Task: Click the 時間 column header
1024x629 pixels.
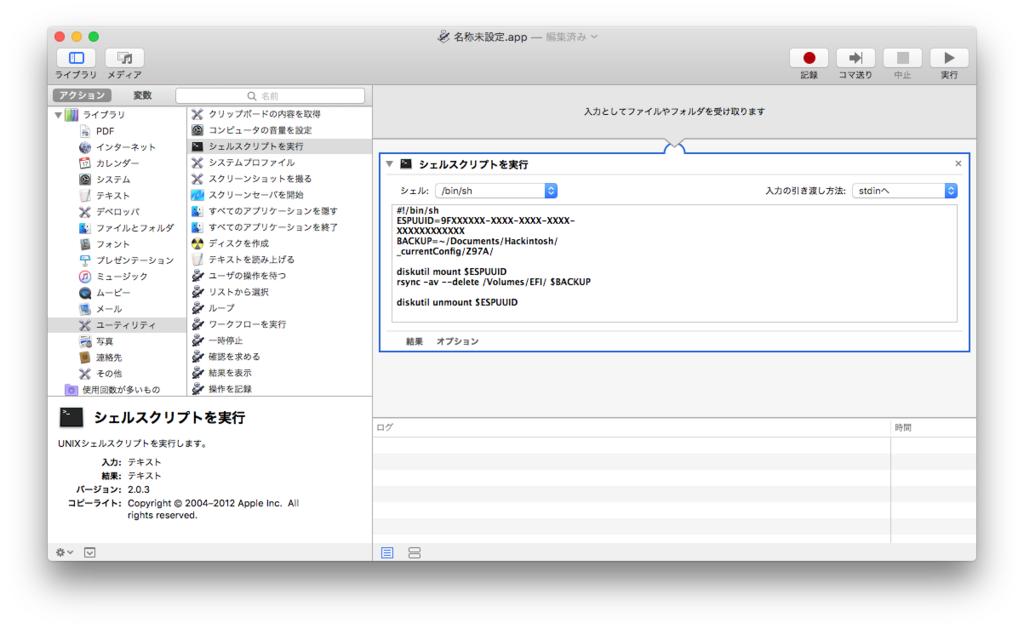Action: coord(933,427)
